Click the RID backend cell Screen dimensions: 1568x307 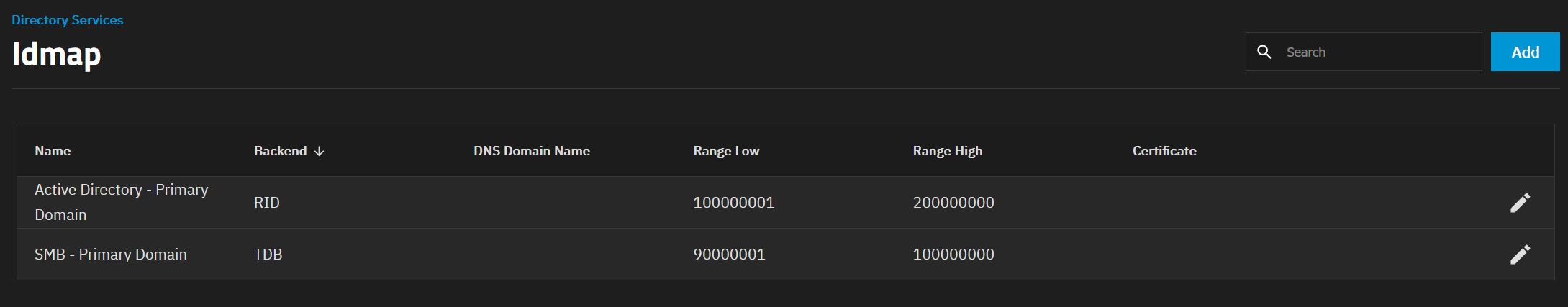click(267, 203)
